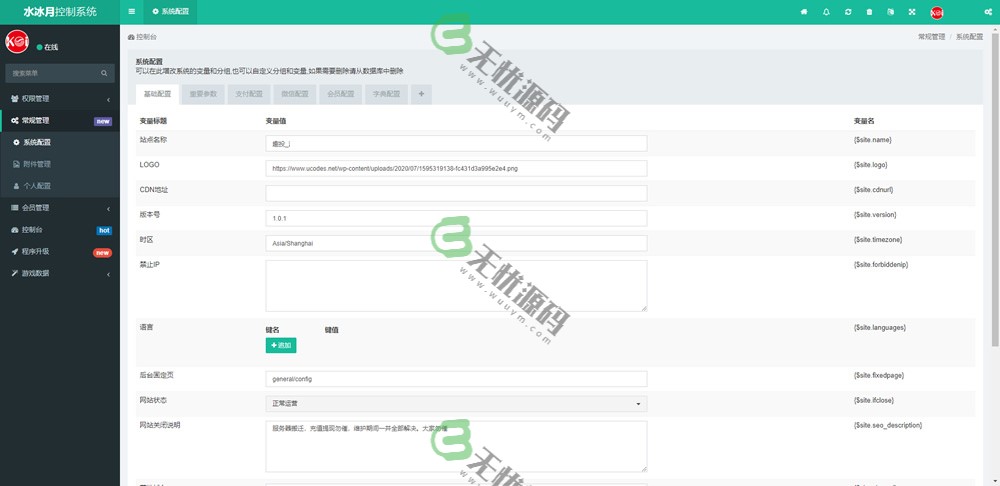Open the user avatar in the top bar
Screen dimensions: 1000x486
pos(937,12)
